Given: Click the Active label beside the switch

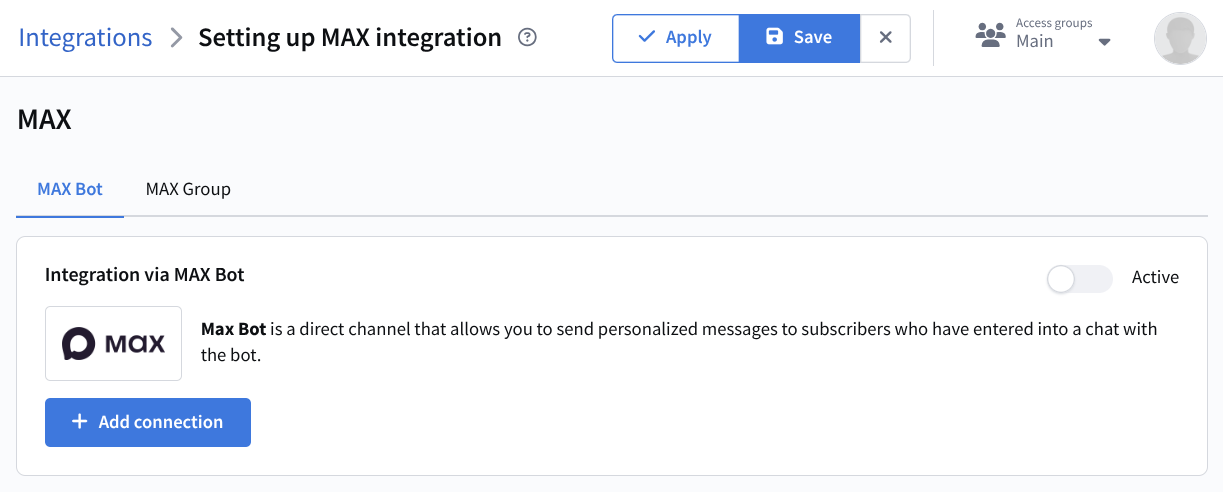Looking at the screenshot, I should click(1155, 278).
